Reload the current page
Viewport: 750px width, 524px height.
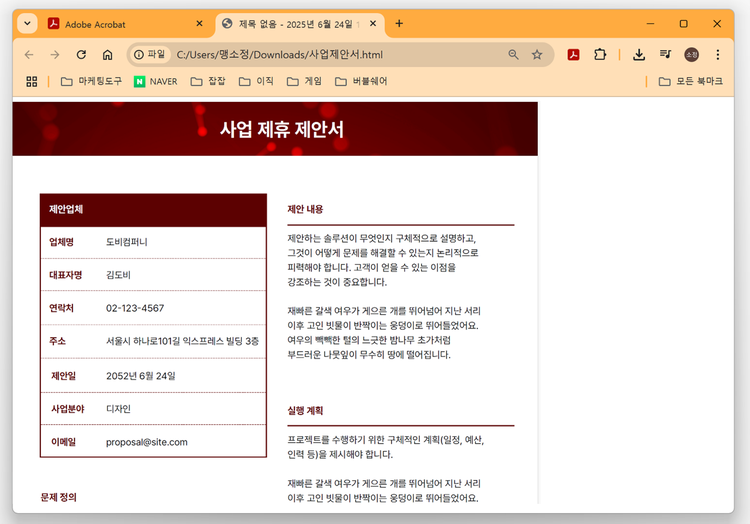[x=81, y=55]
